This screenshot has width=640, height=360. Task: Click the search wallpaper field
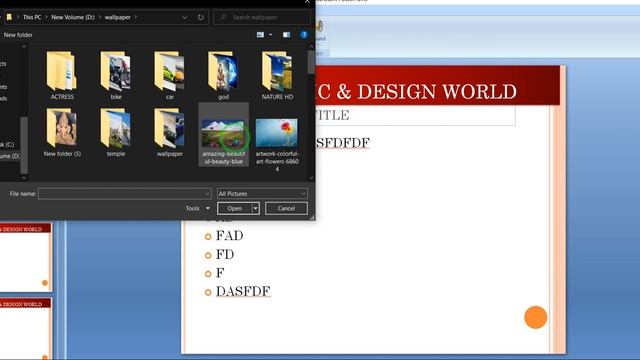[x=262, y=18]
